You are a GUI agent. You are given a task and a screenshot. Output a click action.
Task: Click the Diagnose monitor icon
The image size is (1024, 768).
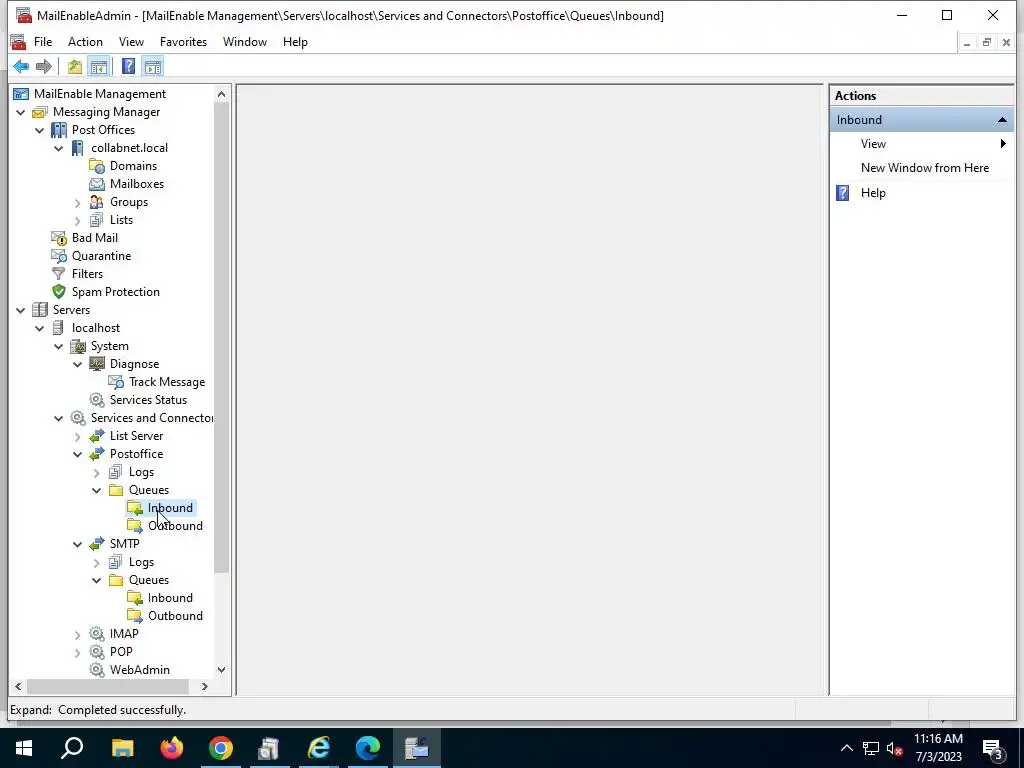coord(97,364)
